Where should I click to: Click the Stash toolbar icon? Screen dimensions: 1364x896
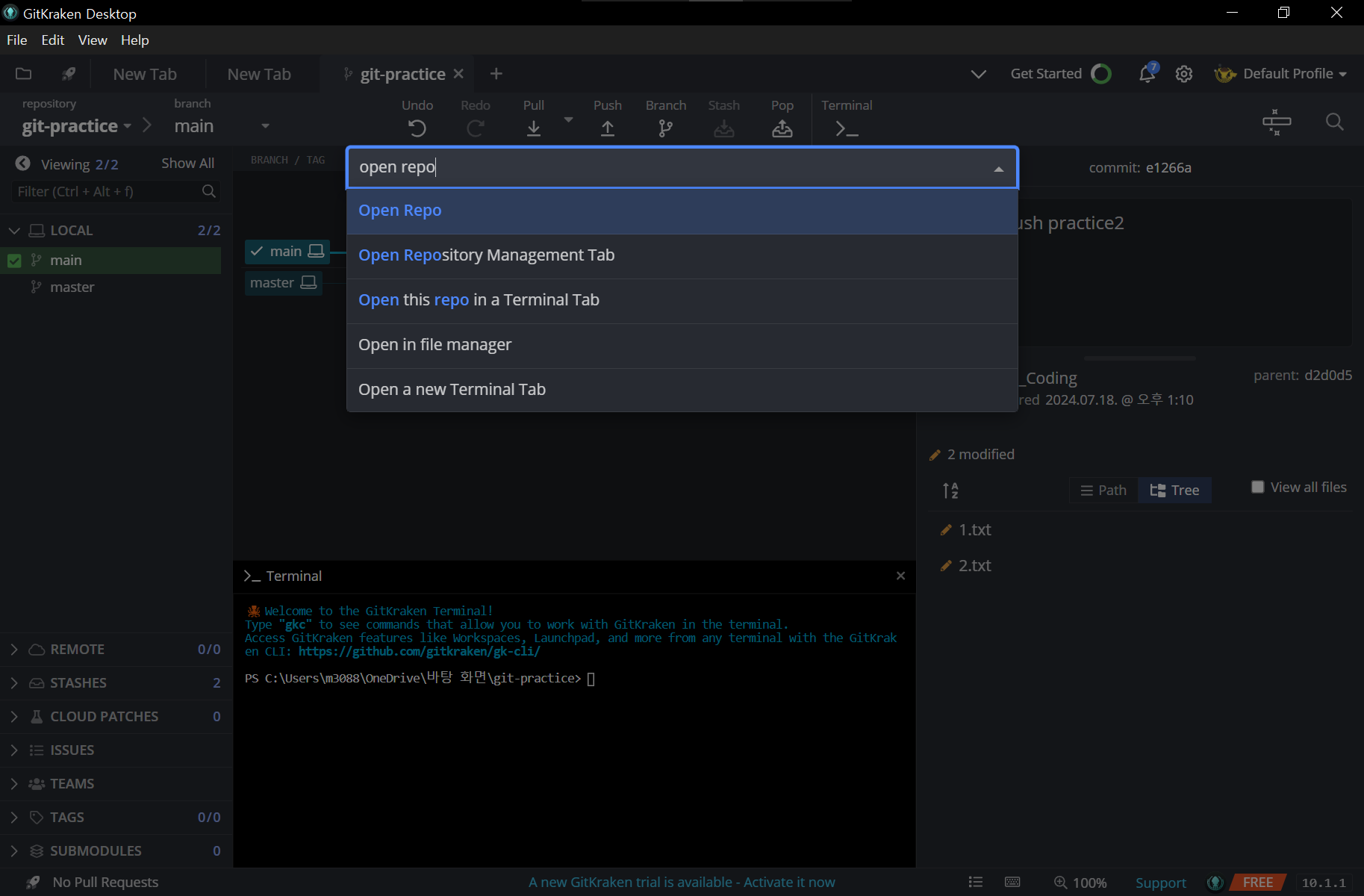(x=724, y=128)
